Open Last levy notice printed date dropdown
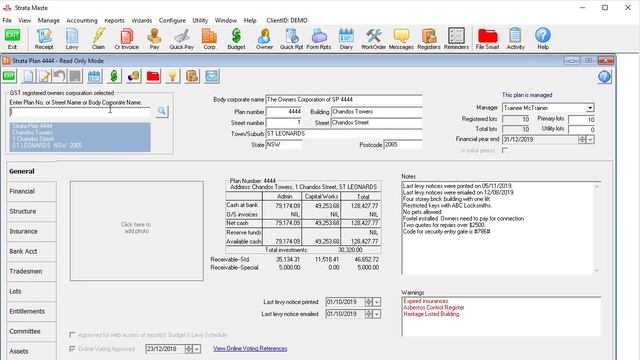Screen dimensions: 640x360 click(x=377, y=302)
